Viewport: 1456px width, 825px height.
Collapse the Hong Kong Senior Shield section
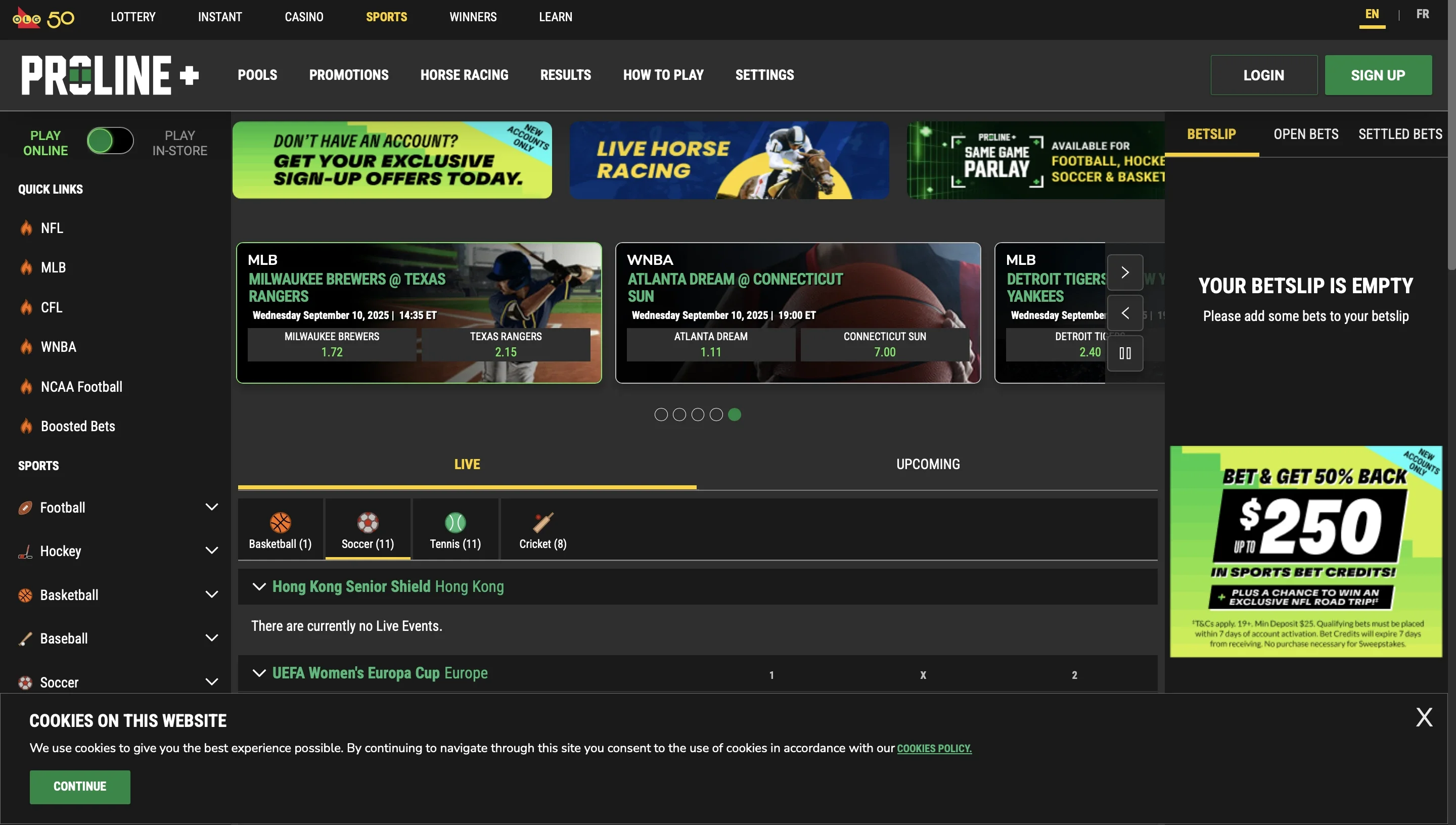coord(259,586)
